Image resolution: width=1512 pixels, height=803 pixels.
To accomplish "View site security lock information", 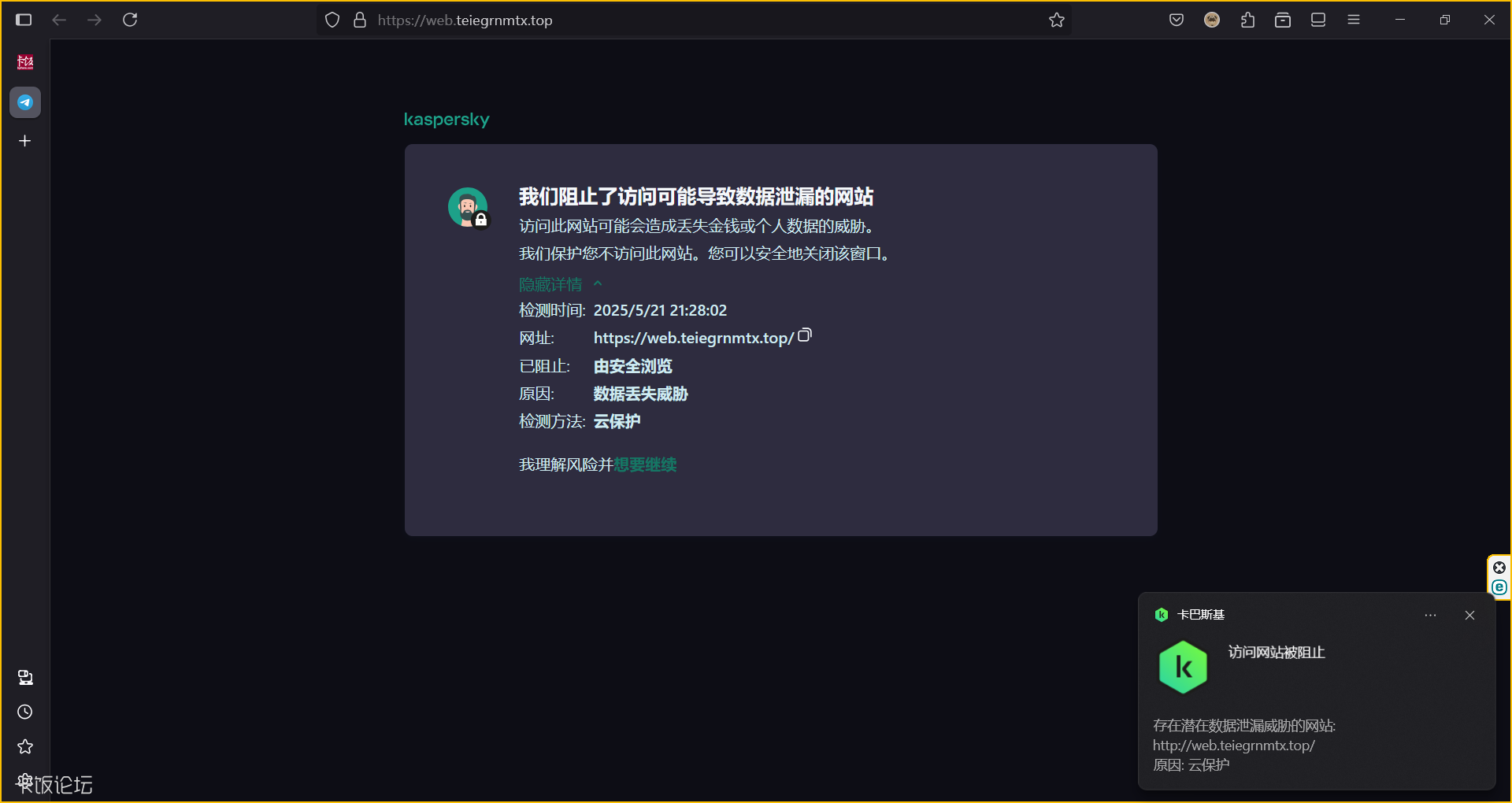I will point(360,20).
